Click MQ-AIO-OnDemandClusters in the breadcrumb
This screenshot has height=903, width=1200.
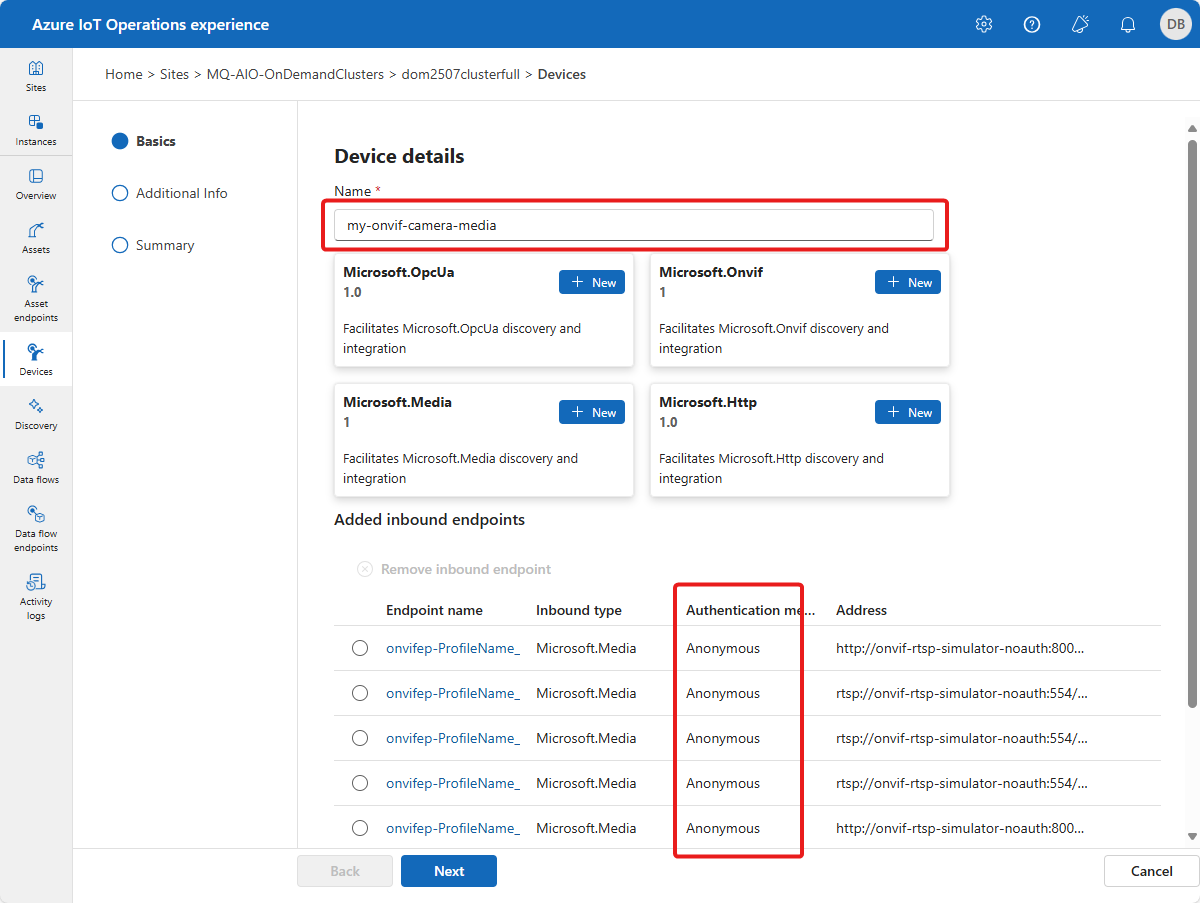(295, 74)
